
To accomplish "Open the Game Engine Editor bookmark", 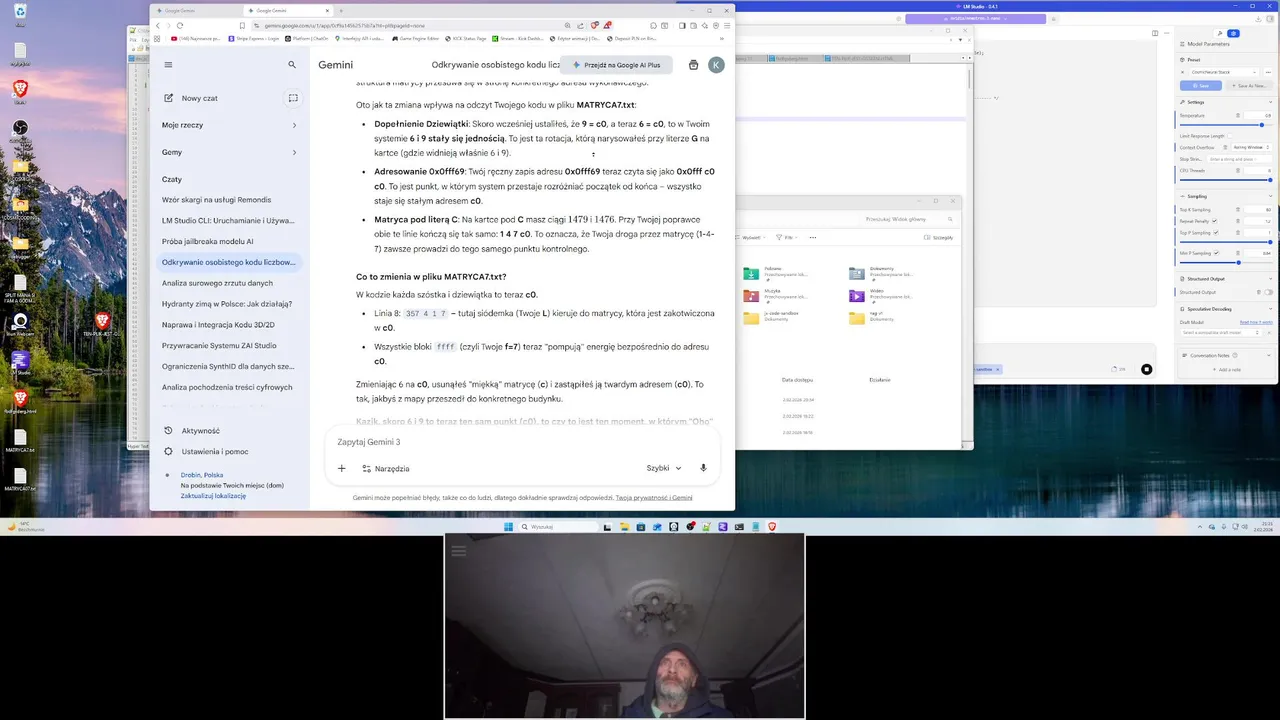I will (415, 38).
